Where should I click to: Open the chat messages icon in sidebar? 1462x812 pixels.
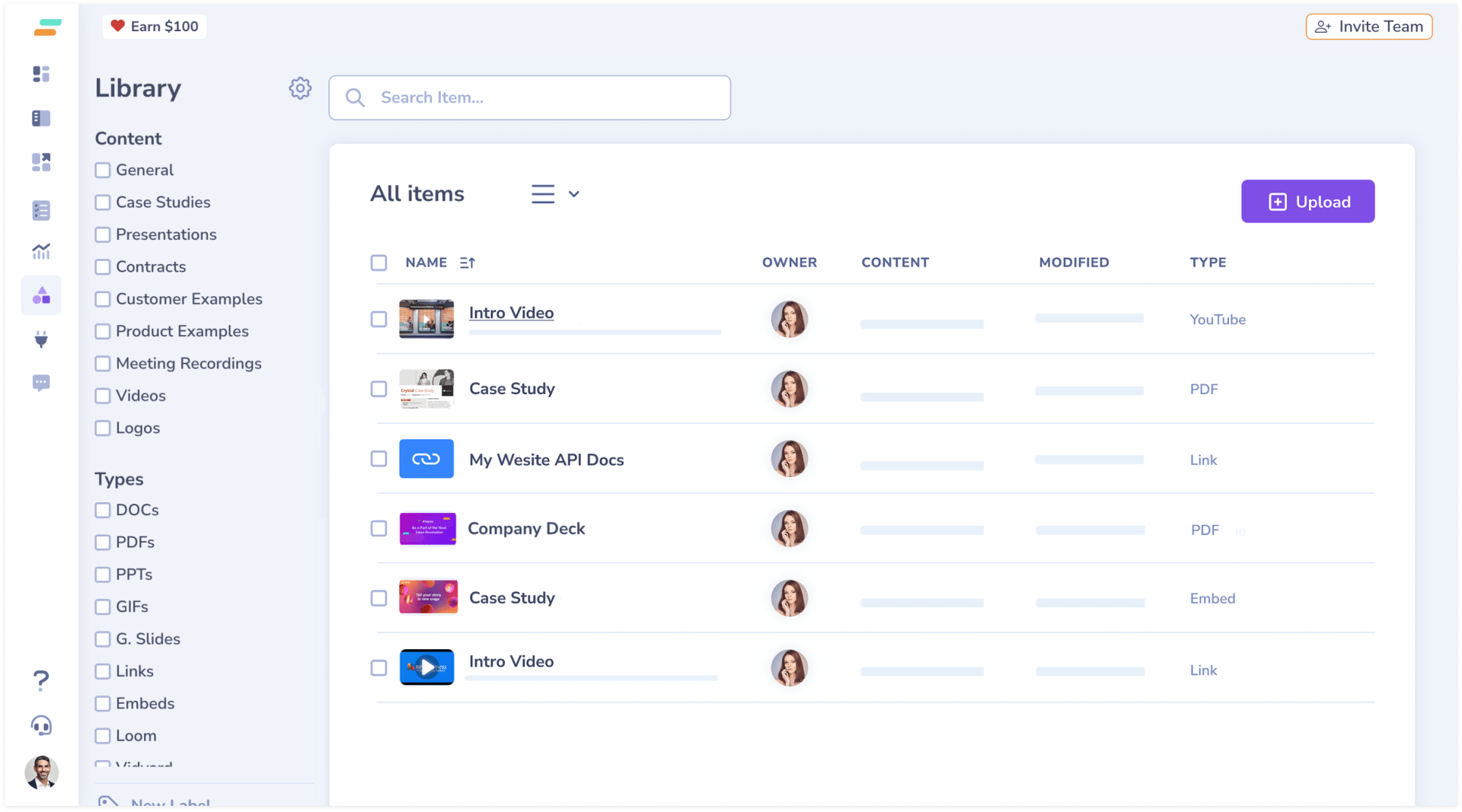[x=41, y=383]
